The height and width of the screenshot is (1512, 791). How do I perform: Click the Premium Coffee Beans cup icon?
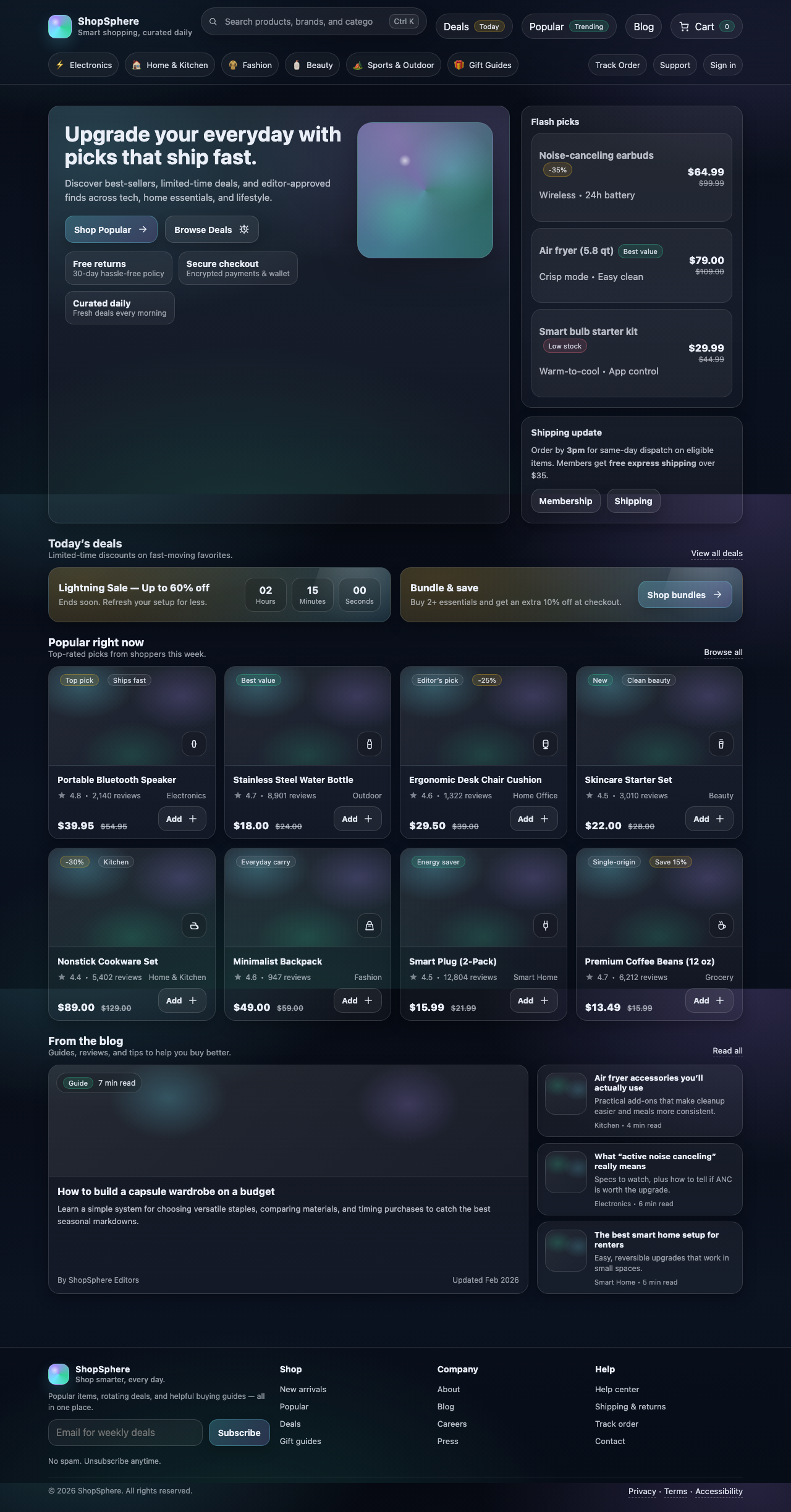tap(721, 926)
